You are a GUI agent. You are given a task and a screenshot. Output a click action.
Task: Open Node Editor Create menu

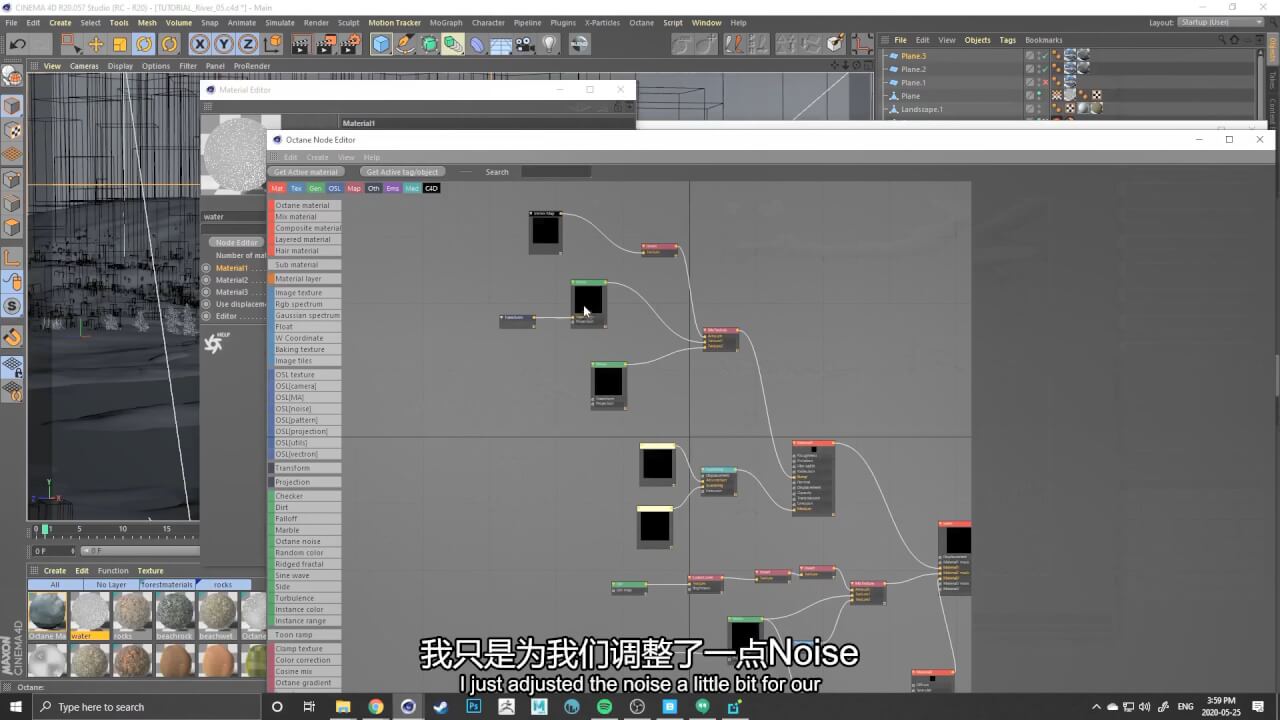click(317, 157)
